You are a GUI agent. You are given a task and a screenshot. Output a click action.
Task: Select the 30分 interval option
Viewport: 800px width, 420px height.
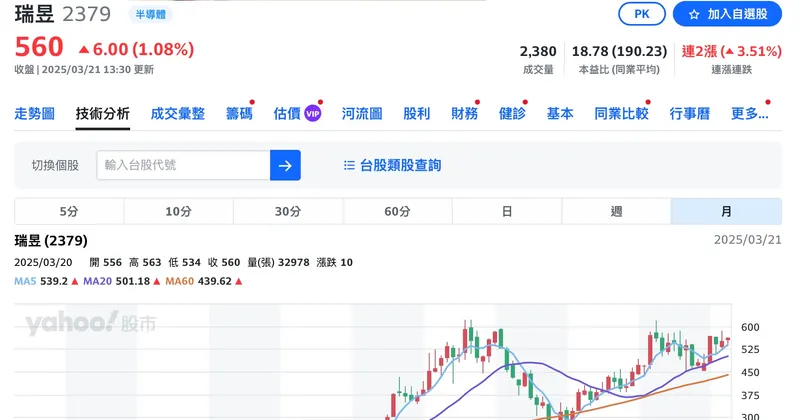pos(288,211)
